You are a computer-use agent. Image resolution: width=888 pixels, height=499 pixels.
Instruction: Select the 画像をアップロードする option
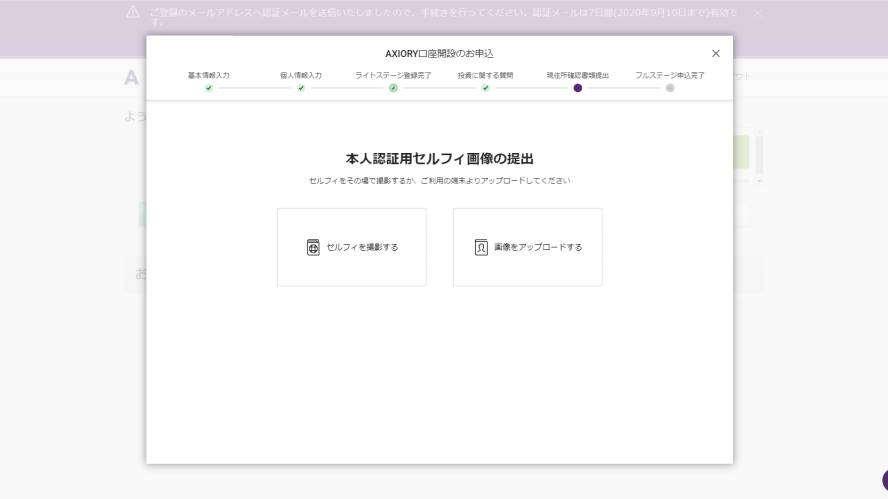(528, 247)
